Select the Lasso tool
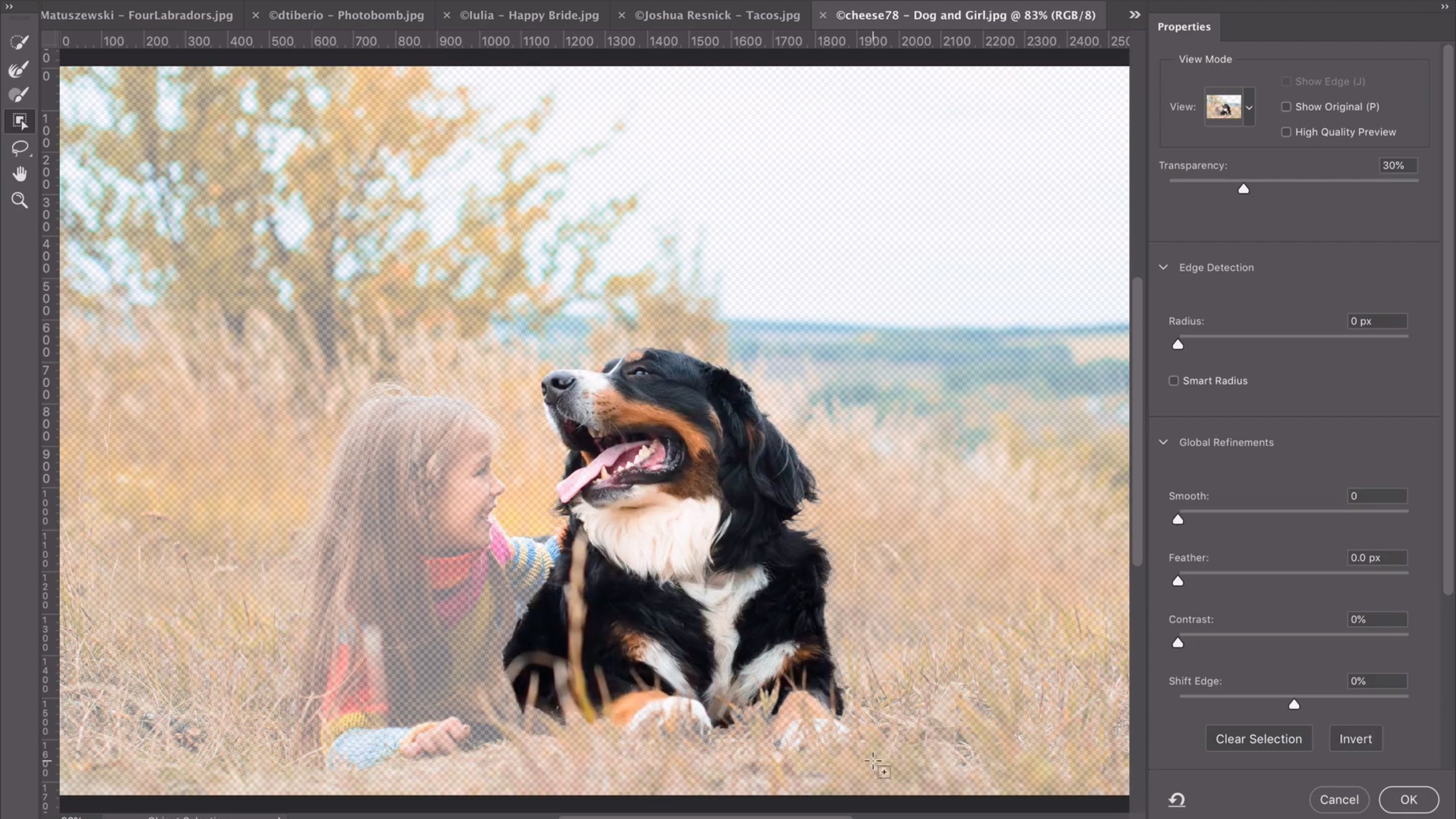Screen dimensions: 1456x819 (20, 148)
